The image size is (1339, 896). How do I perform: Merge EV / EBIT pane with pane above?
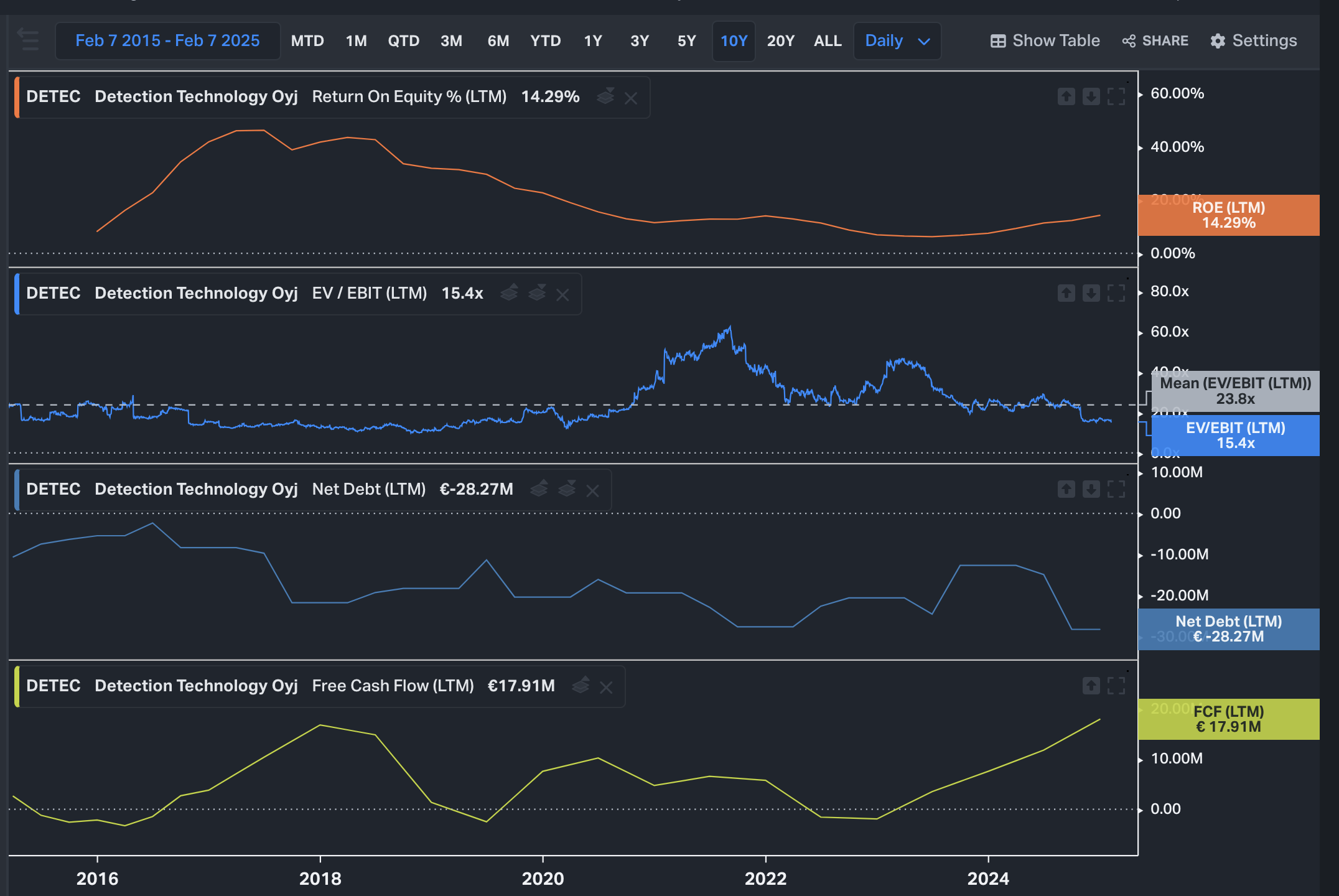(x=510, y=292)
